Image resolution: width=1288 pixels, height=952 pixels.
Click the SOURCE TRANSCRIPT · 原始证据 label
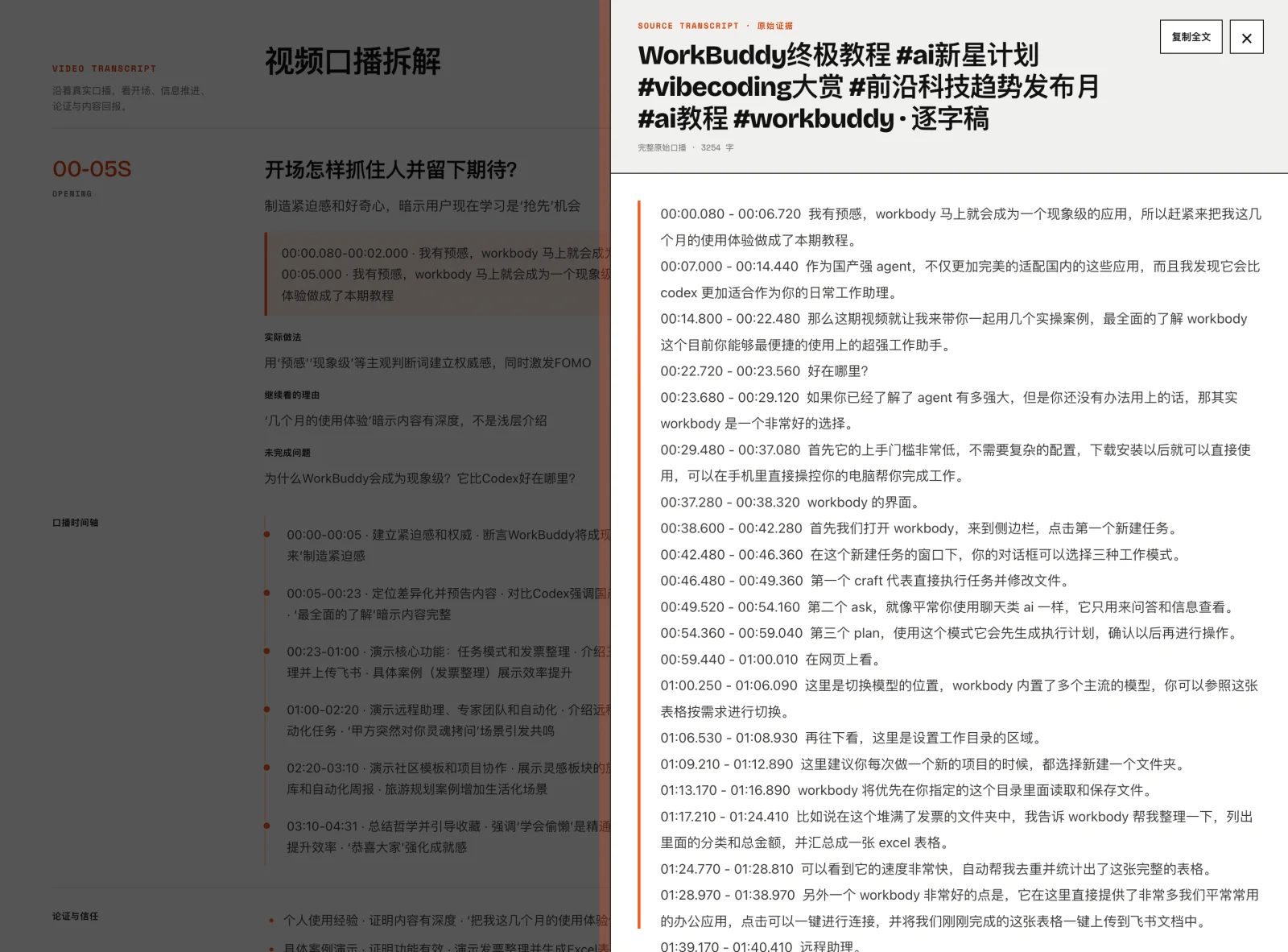[x=715, y=26]
